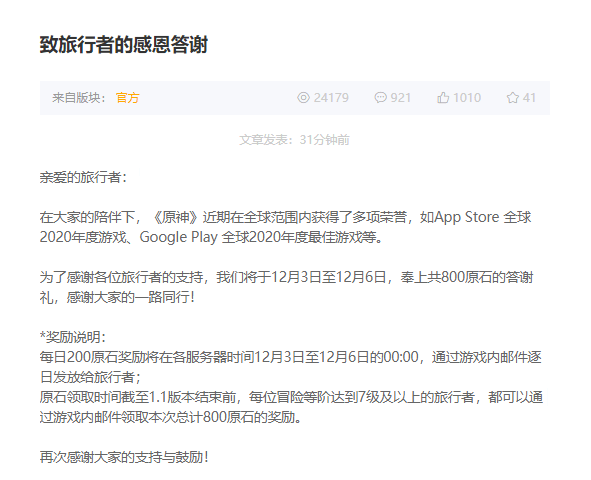Favorite the post with star icon

coord(512,98)
